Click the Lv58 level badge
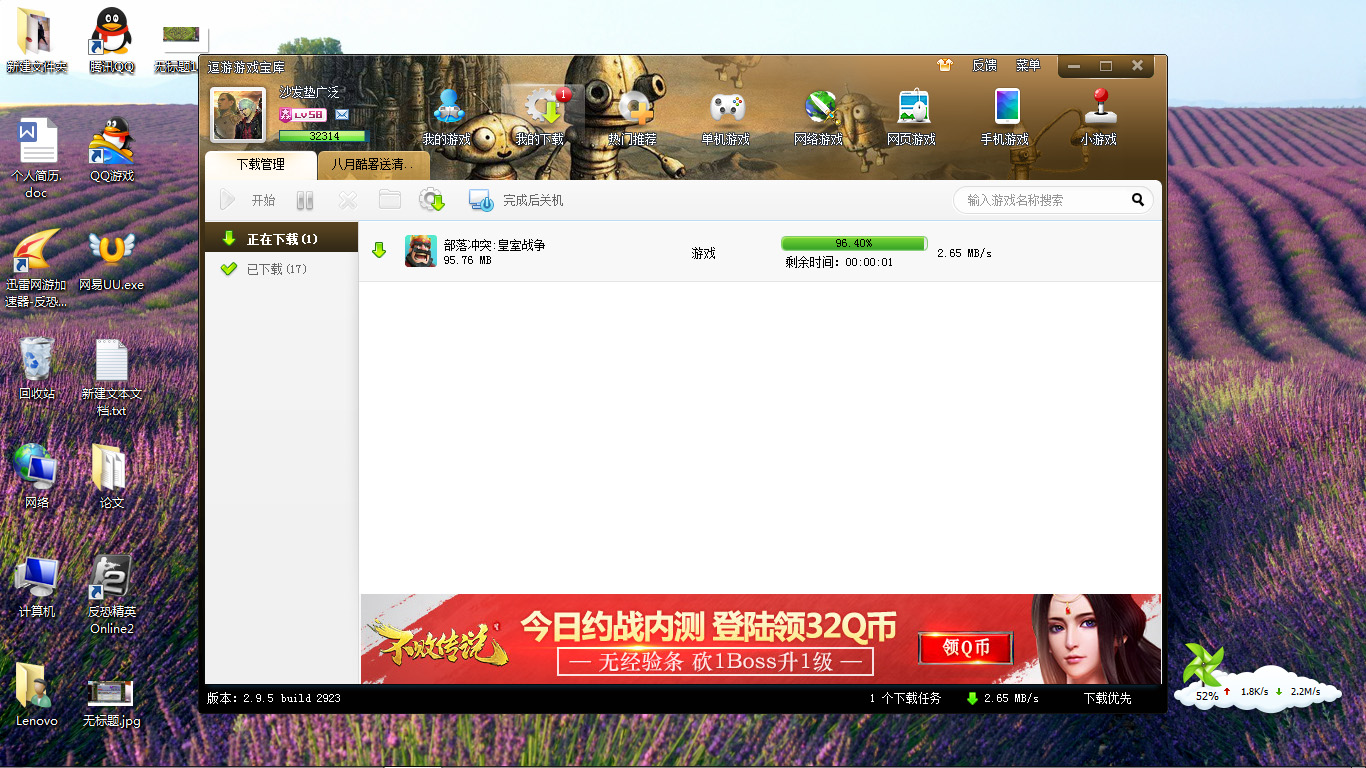This screenshot has height=768, width=1366. [x=303, y=115]
